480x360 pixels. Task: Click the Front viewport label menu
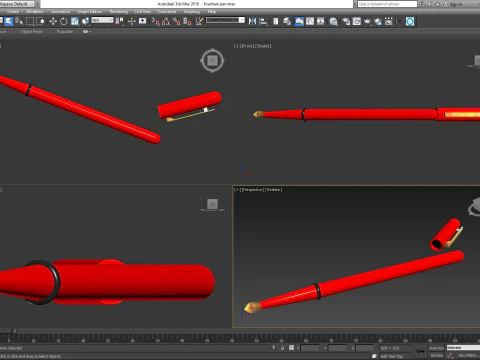(248, 46)
